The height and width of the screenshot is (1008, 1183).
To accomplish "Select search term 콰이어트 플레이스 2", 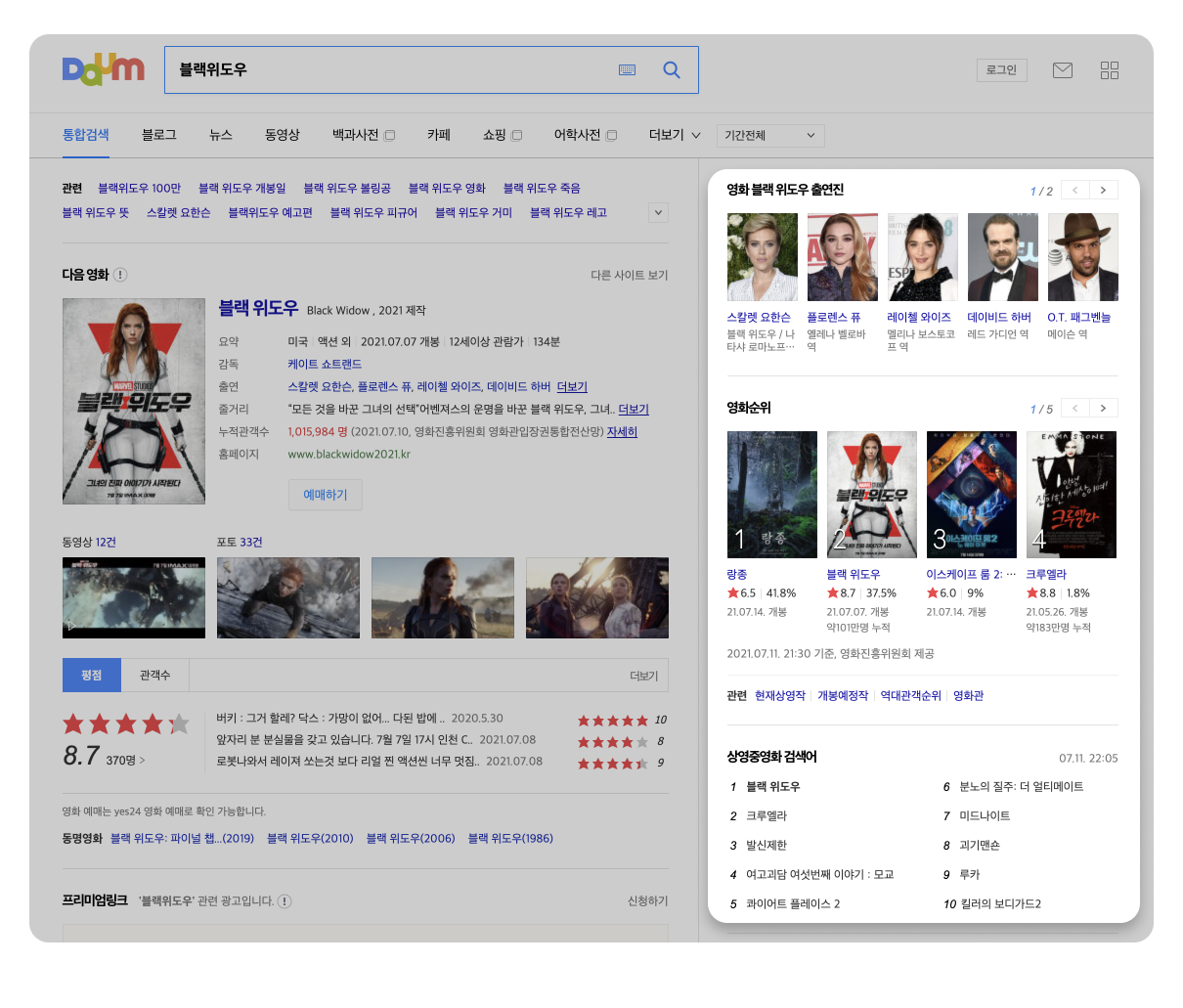I will (793, 903).
